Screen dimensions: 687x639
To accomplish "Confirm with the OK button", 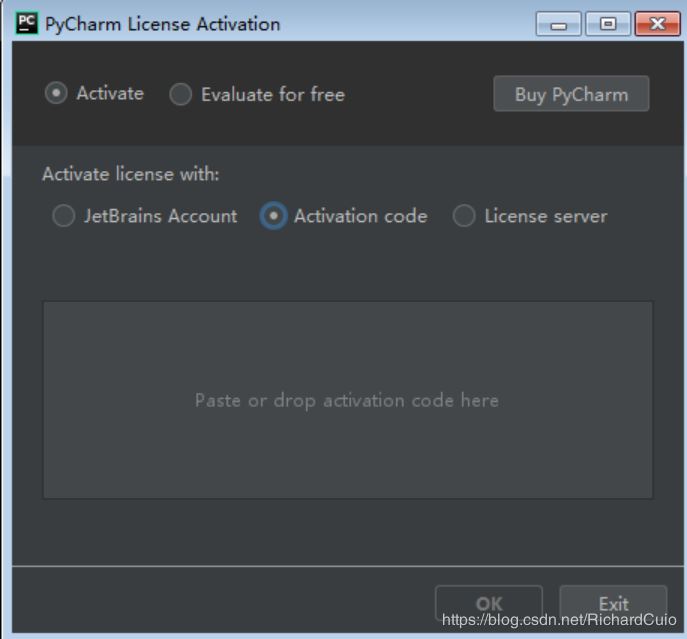I will (489, 604).
